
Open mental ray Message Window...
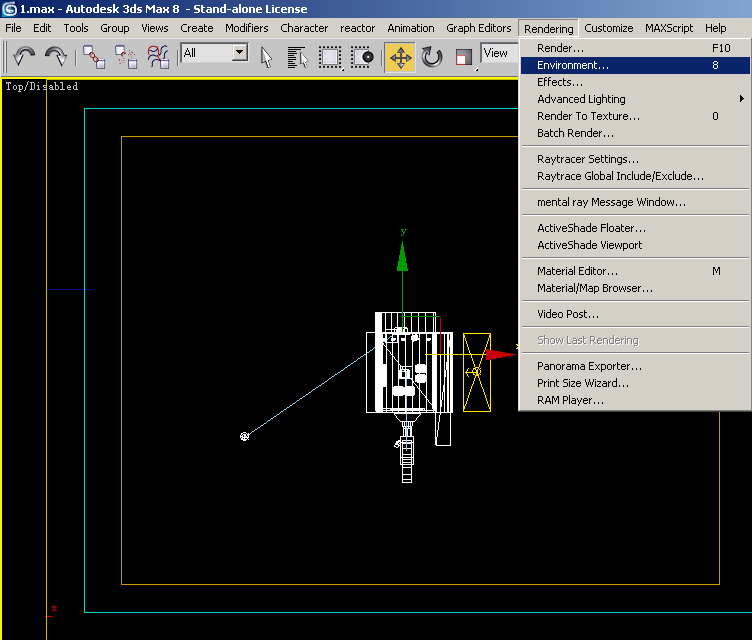(x=635, y=202)
